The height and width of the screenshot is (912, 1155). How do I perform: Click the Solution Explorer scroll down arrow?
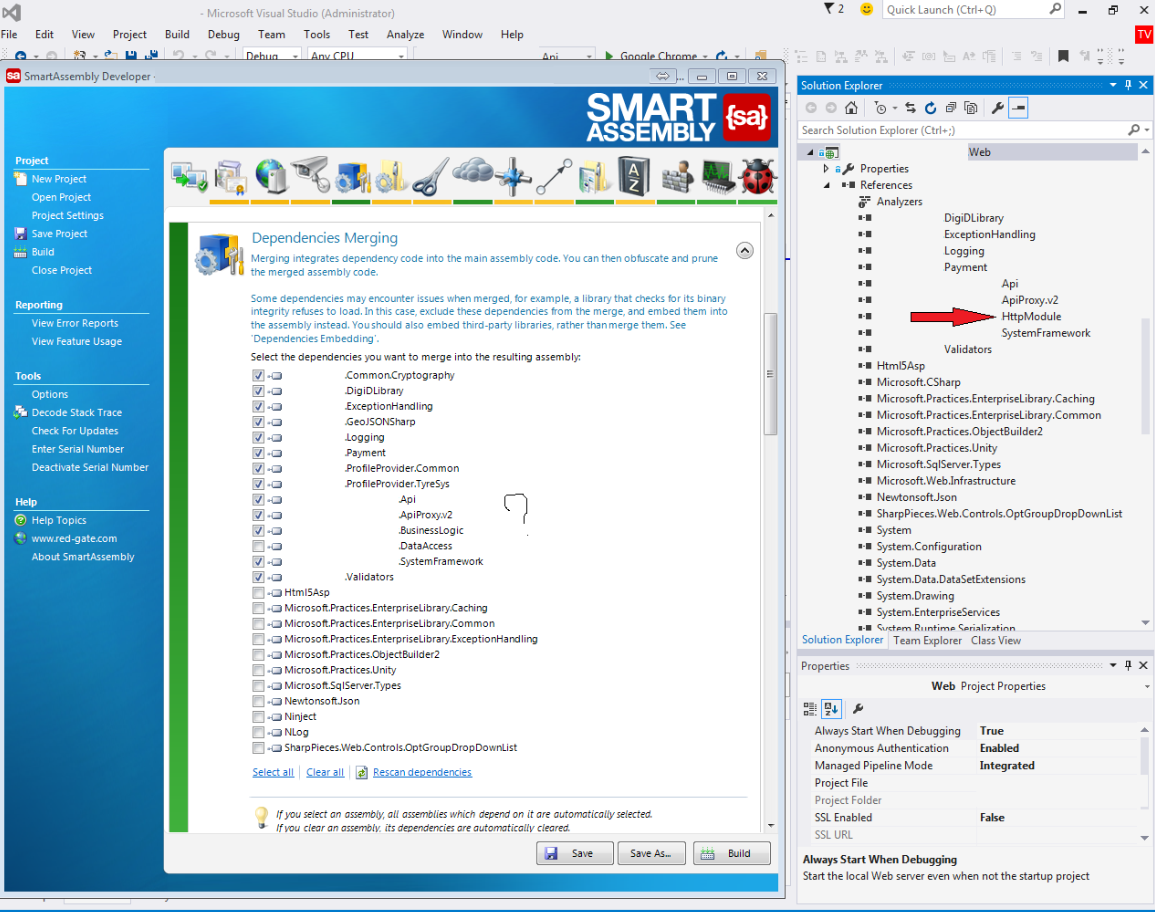pos(1145,623)
